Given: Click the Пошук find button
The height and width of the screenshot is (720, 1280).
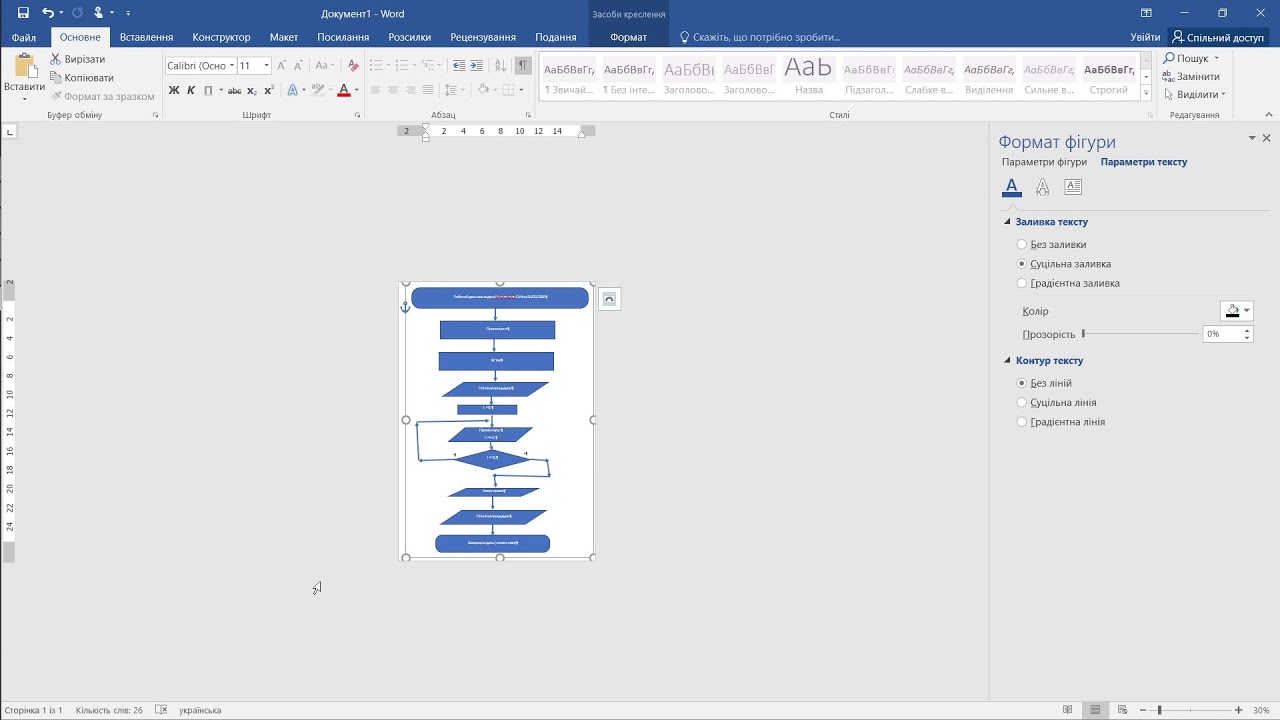Looking at the screenshot, I should [x=1191, y=59].
